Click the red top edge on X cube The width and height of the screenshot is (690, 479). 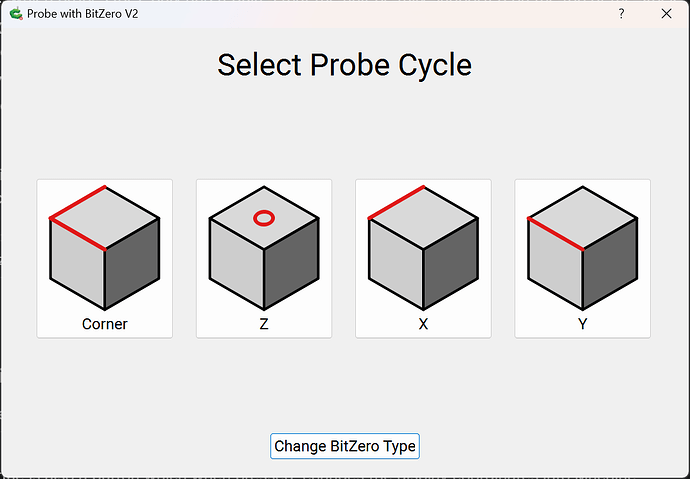(397, 201)
